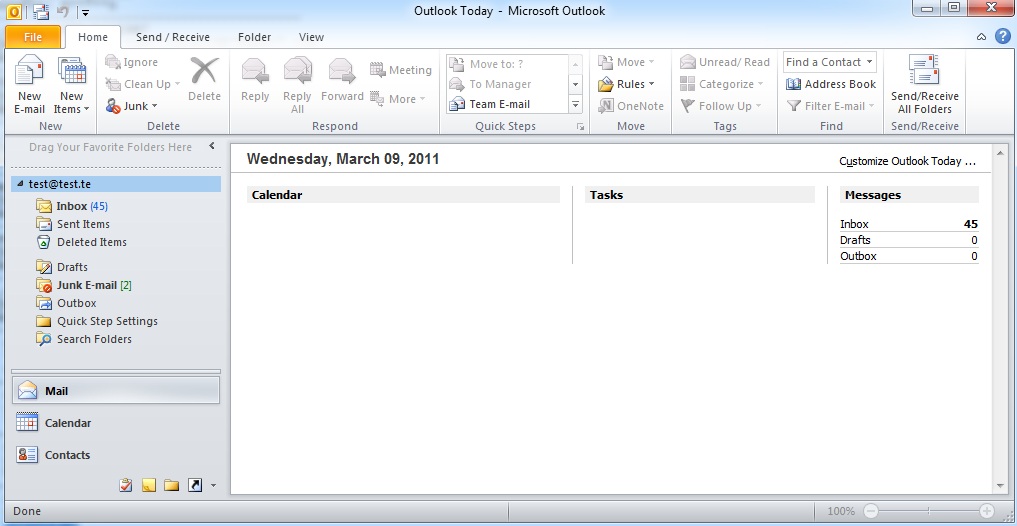Click the Reply All button
Image resolution: width=1017 pixels, height=526 pixels.
(x=297, y=84)
